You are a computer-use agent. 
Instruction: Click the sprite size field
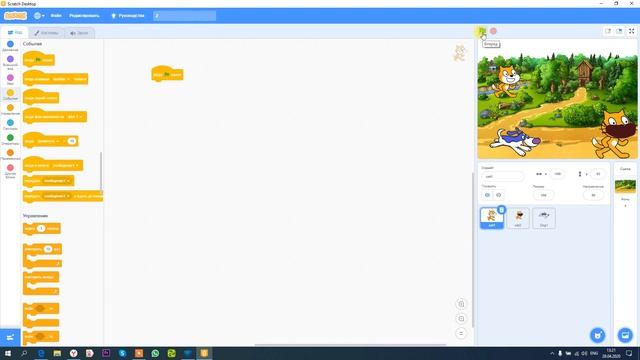[x=543, y=195]
